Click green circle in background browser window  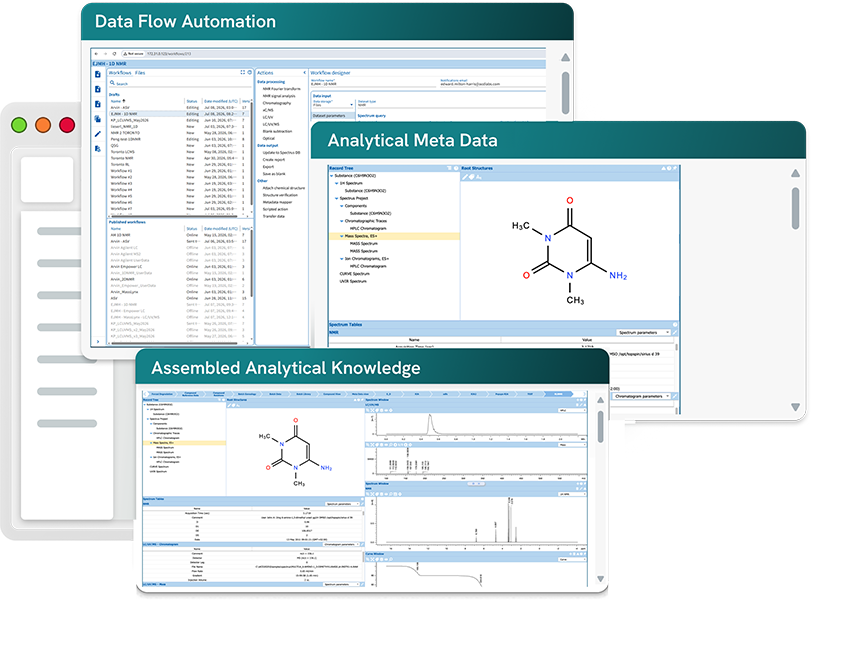click(x=19, y=125)
